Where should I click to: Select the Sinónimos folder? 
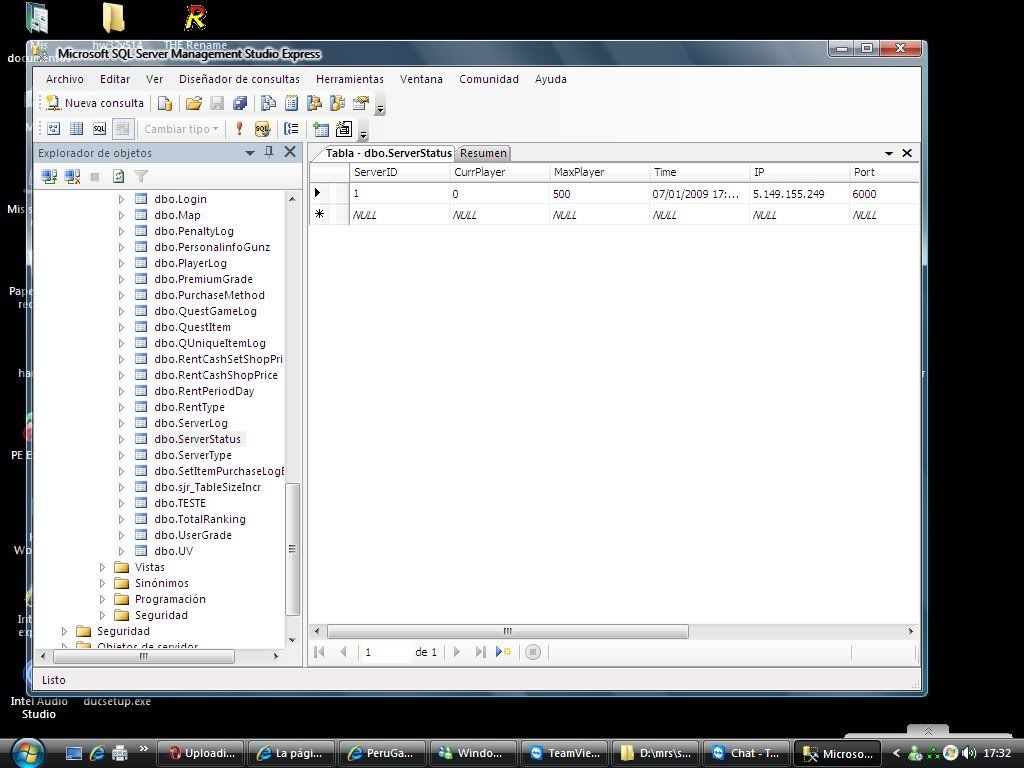click(161, 583)
